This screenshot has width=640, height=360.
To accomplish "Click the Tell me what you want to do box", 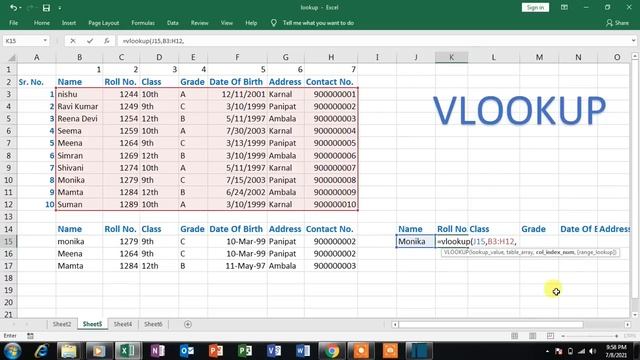I will (x=313, y=23).
